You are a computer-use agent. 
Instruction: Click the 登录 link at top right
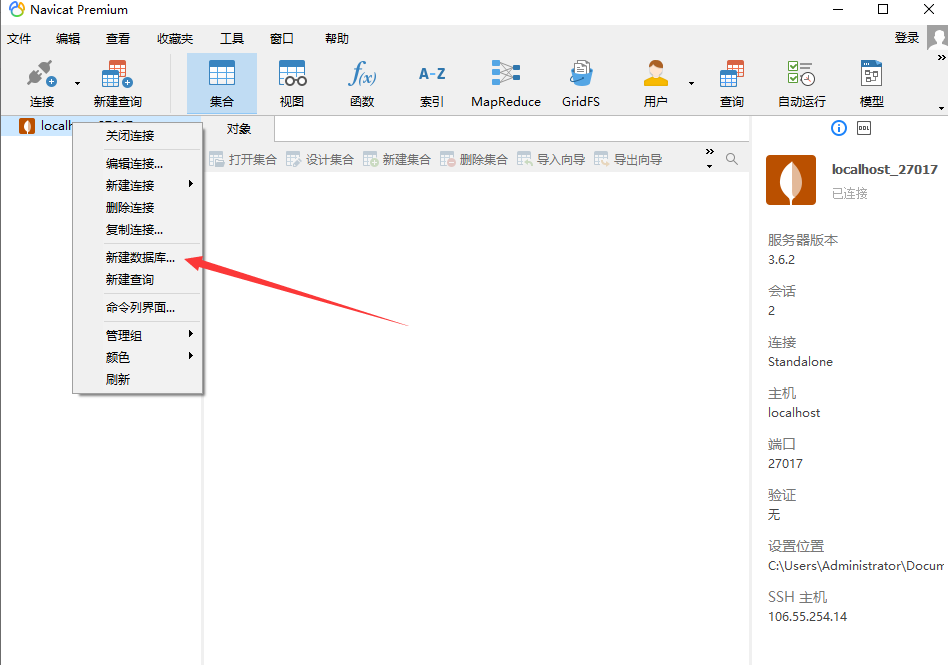906,38
